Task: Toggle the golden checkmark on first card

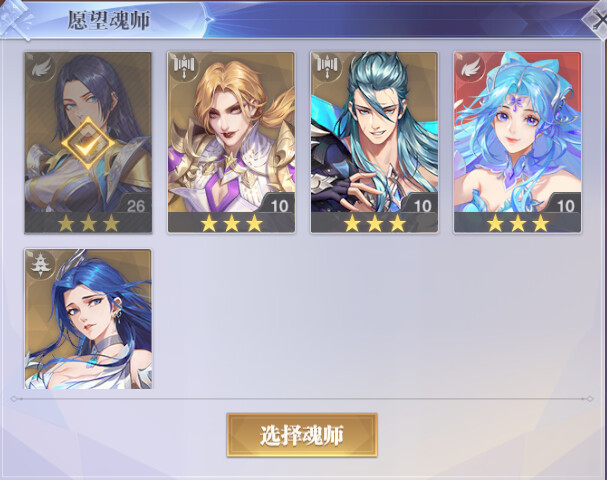Action: pyautogui.click(x=88, y=143)
